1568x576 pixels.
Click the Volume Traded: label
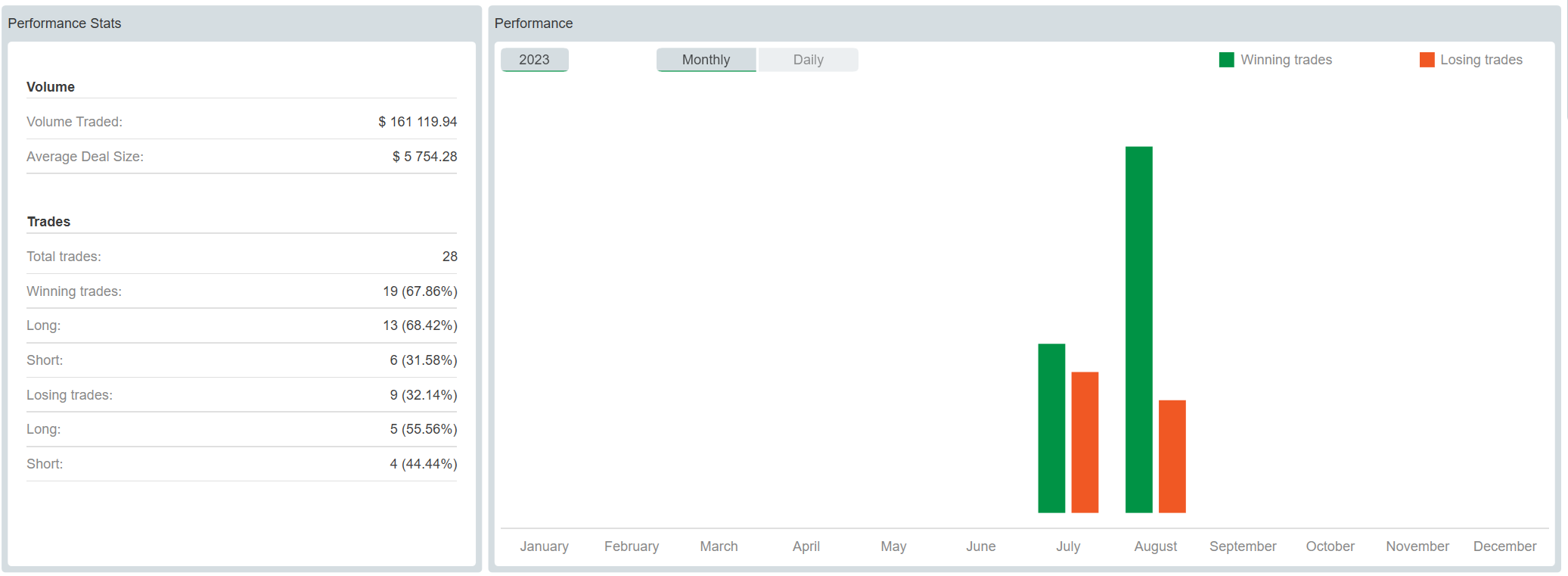click(x=74, y=122)
